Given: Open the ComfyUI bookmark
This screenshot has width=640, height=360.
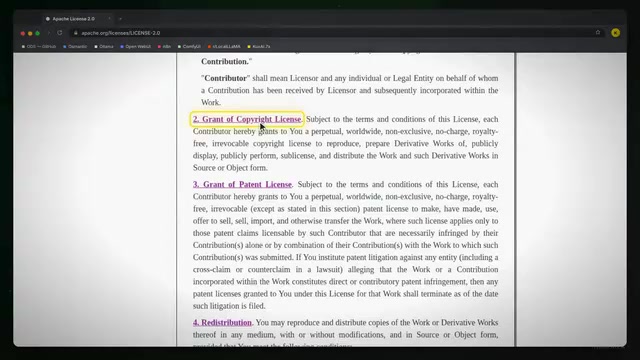Looking at the screenshot, I should pos(189,47).
